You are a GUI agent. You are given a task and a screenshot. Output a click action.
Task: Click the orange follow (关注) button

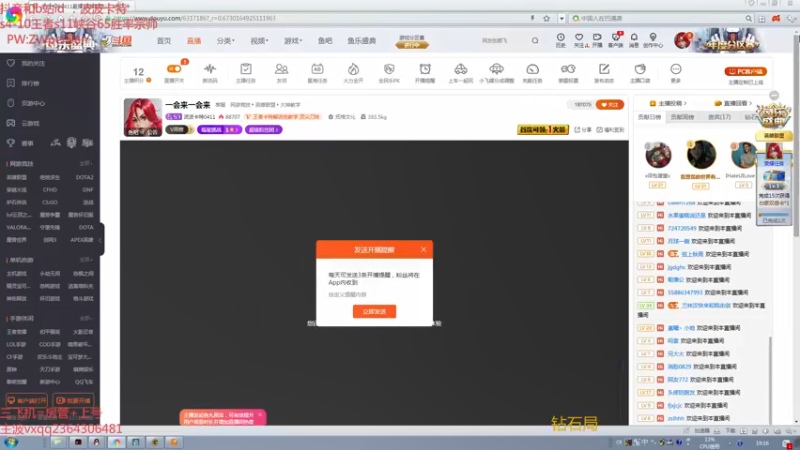[x=610, y=105]
